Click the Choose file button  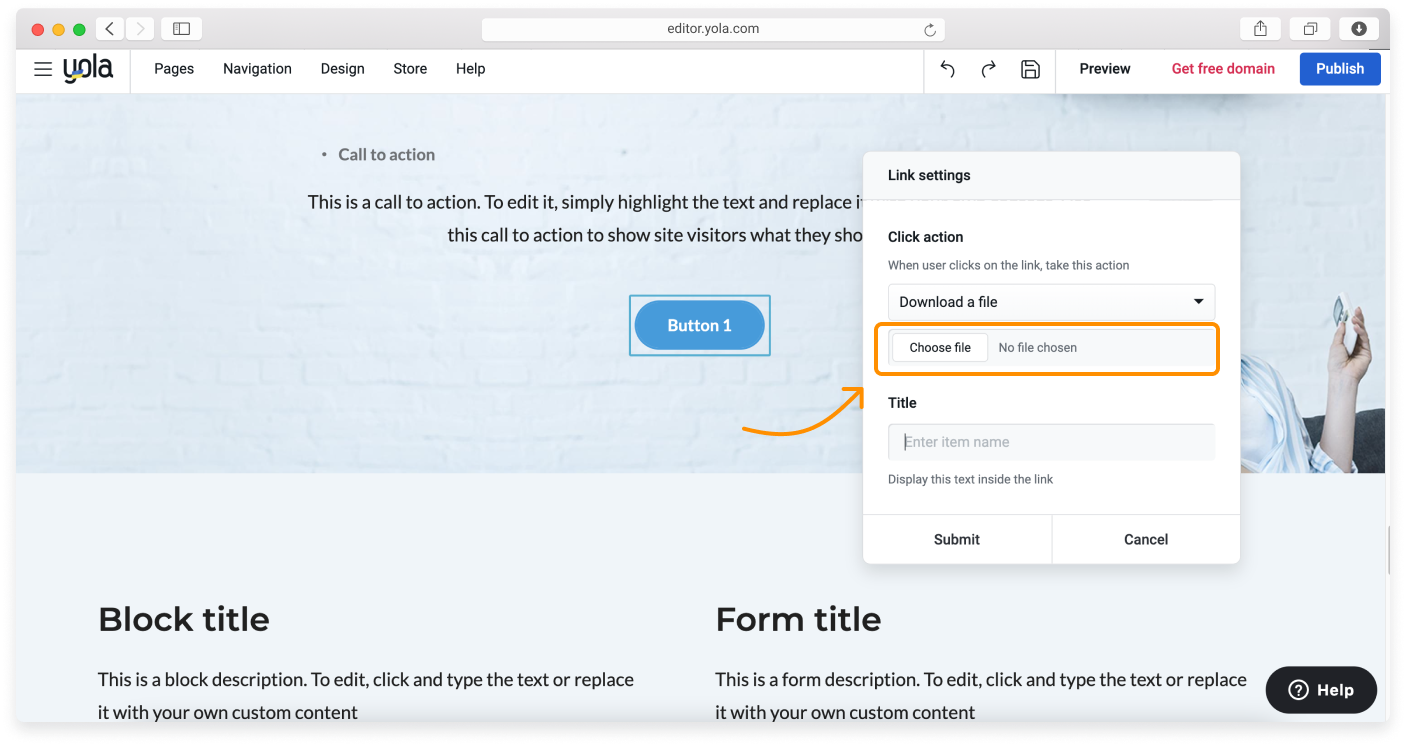[x=939, y=348]
